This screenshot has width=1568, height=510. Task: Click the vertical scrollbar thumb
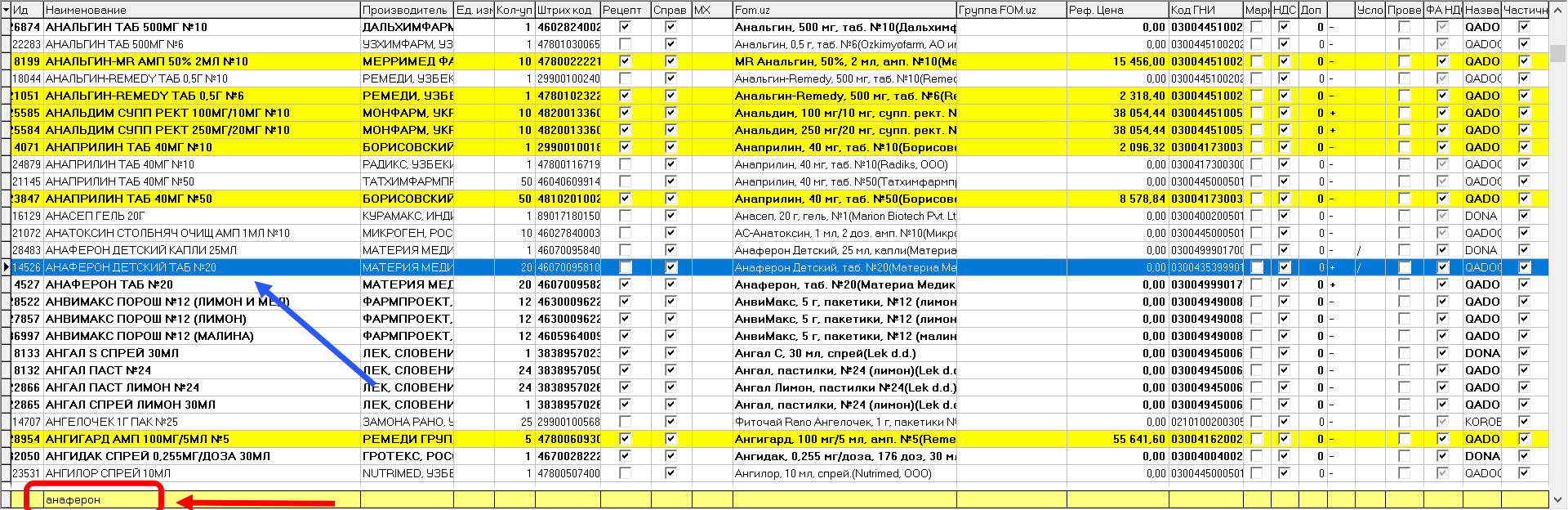tap(1558, 53)
